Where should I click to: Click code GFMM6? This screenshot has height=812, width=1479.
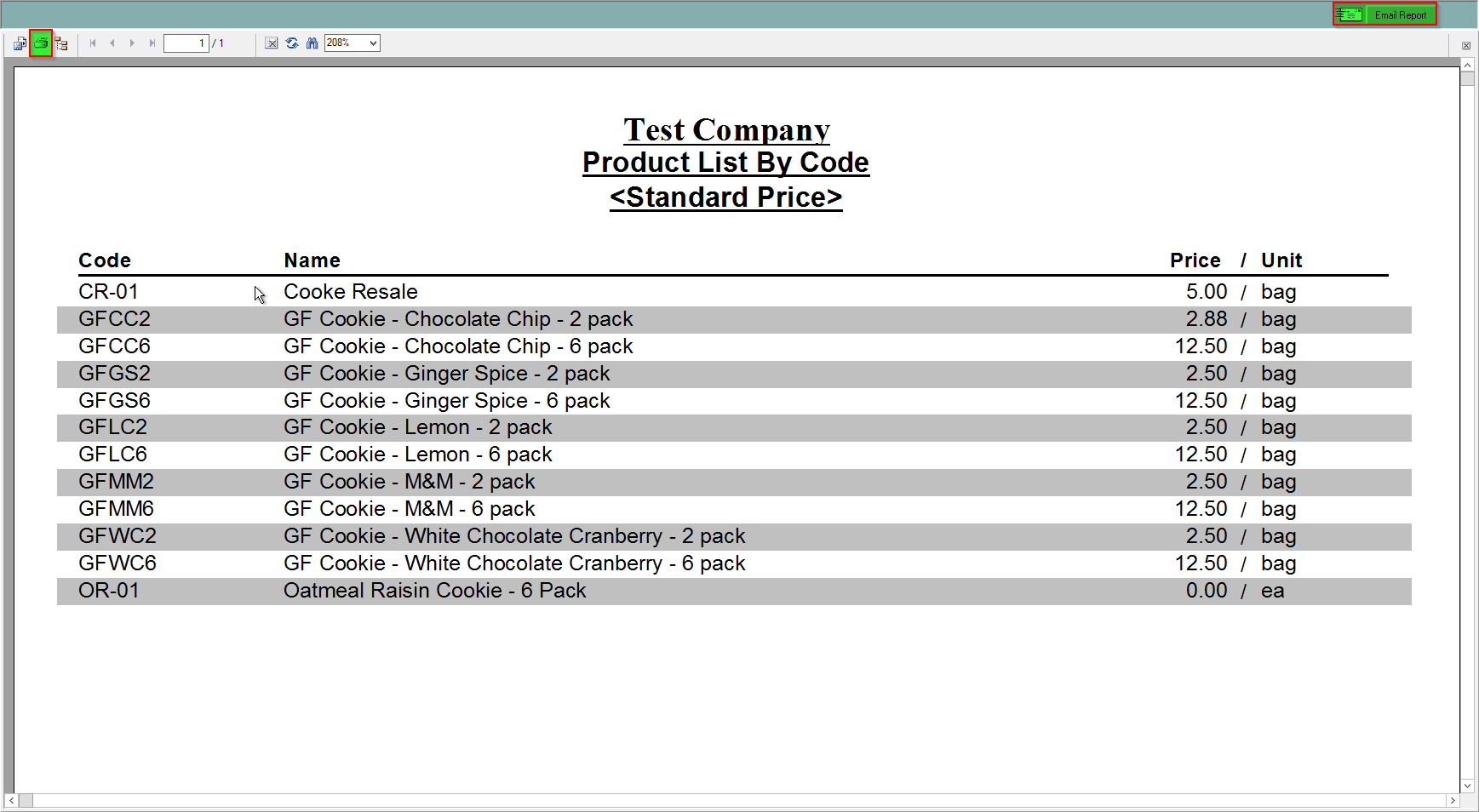pos(116,509)
